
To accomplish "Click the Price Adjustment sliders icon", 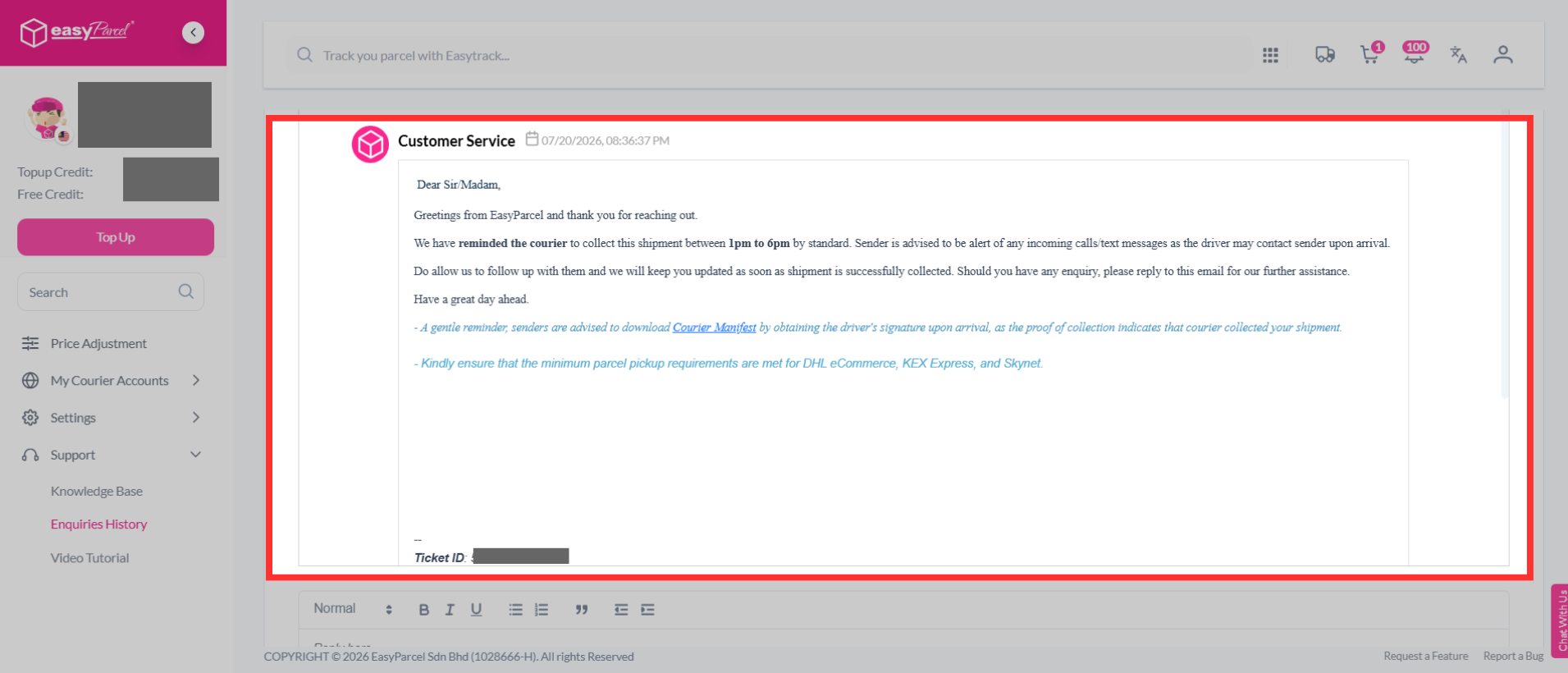I will (30, 343).
